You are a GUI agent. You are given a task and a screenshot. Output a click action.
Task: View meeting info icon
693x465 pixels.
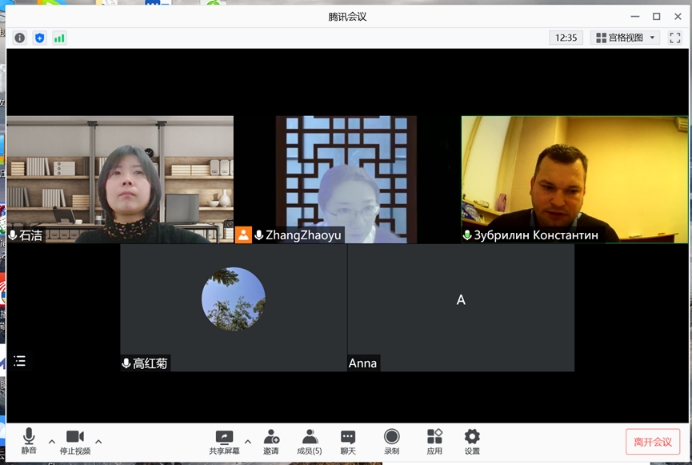pyautogui.click(x=20, y=38)
